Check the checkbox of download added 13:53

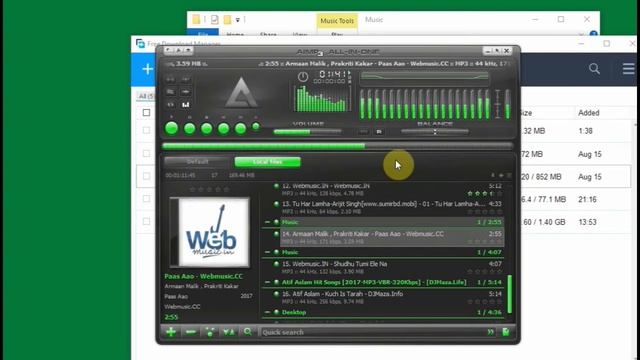coord(146,222)
